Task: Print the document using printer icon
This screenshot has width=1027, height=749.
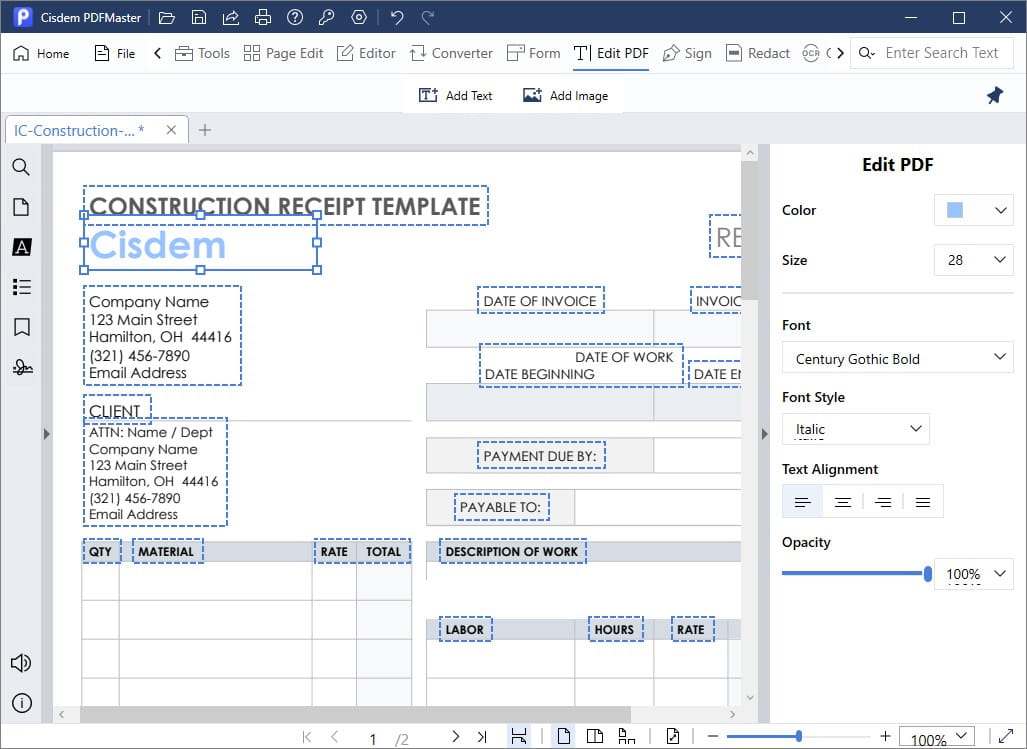Action: pyautogui.click(x=263, y=18)
